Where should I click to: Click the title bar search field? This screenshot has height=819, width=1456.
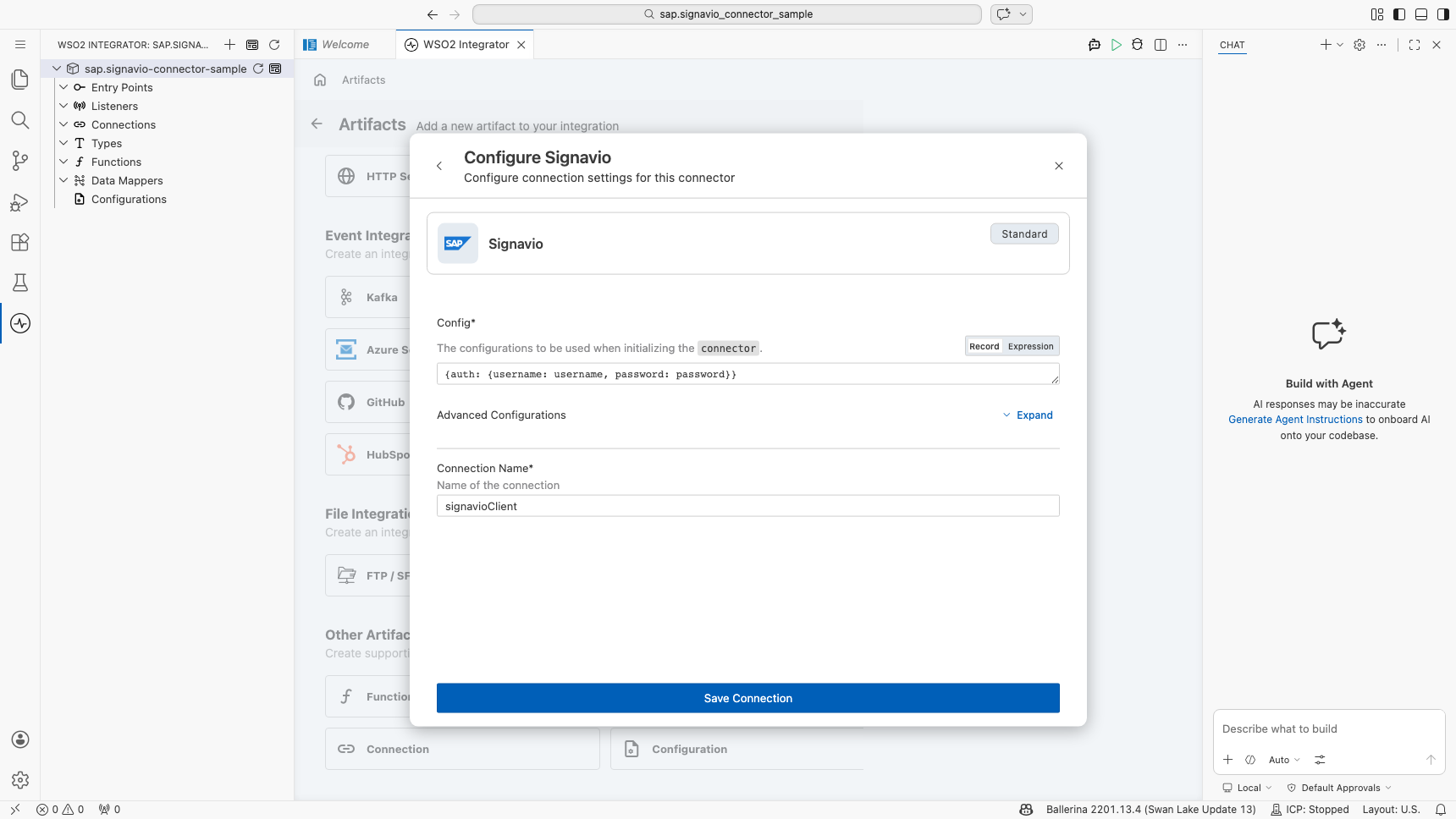[727, 14]
